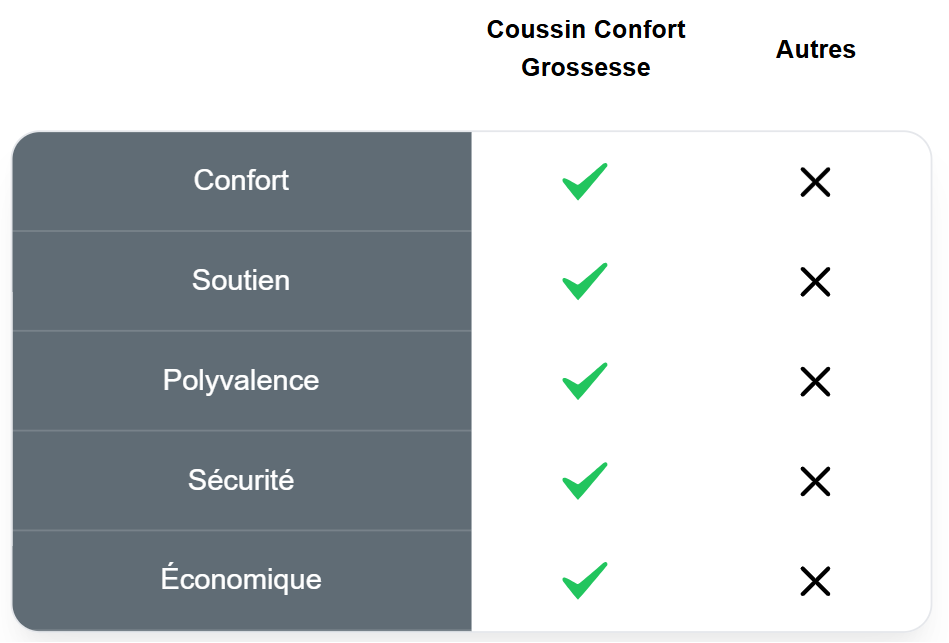Select the Autres column header
Screen dimensions: 949x643
pyautogui.click(x=815, y=49)
